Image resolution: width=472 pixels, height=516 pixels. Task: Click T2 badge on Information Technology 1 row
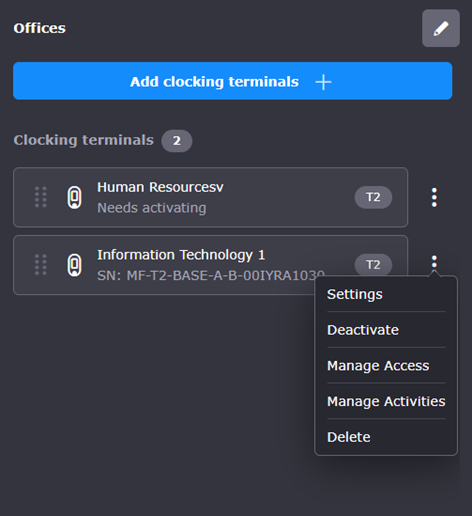pos(373,265)
